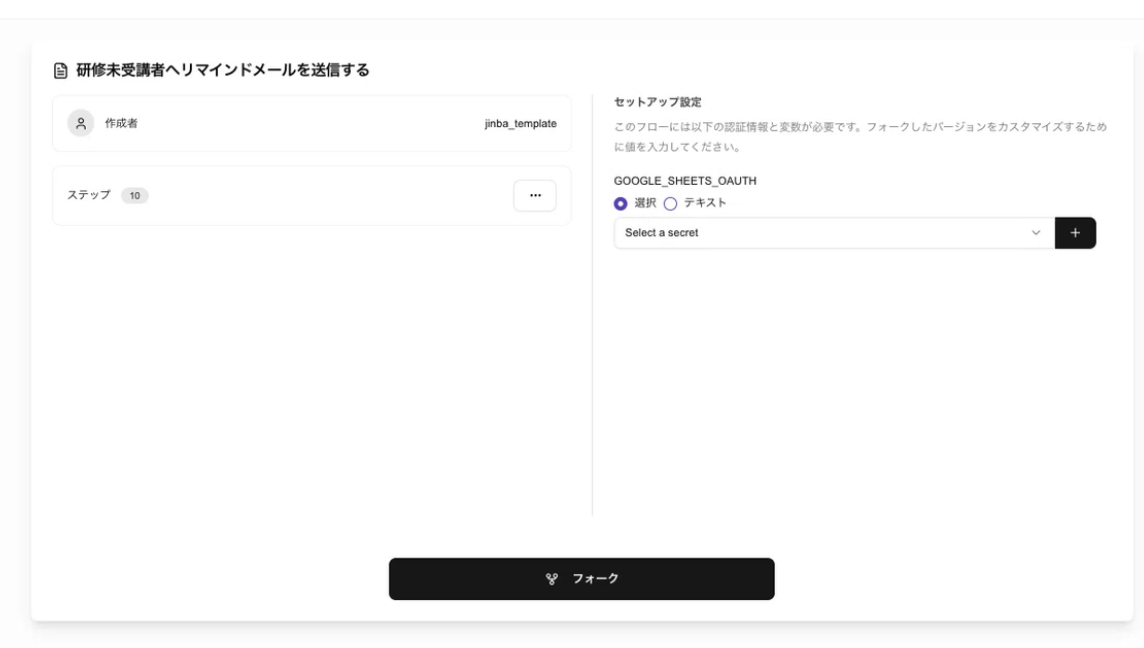Image resolution: width=1144 pixels, height=648 pixels.
Task: Click the 選択 label next to the radio
Action: [645, 203]
